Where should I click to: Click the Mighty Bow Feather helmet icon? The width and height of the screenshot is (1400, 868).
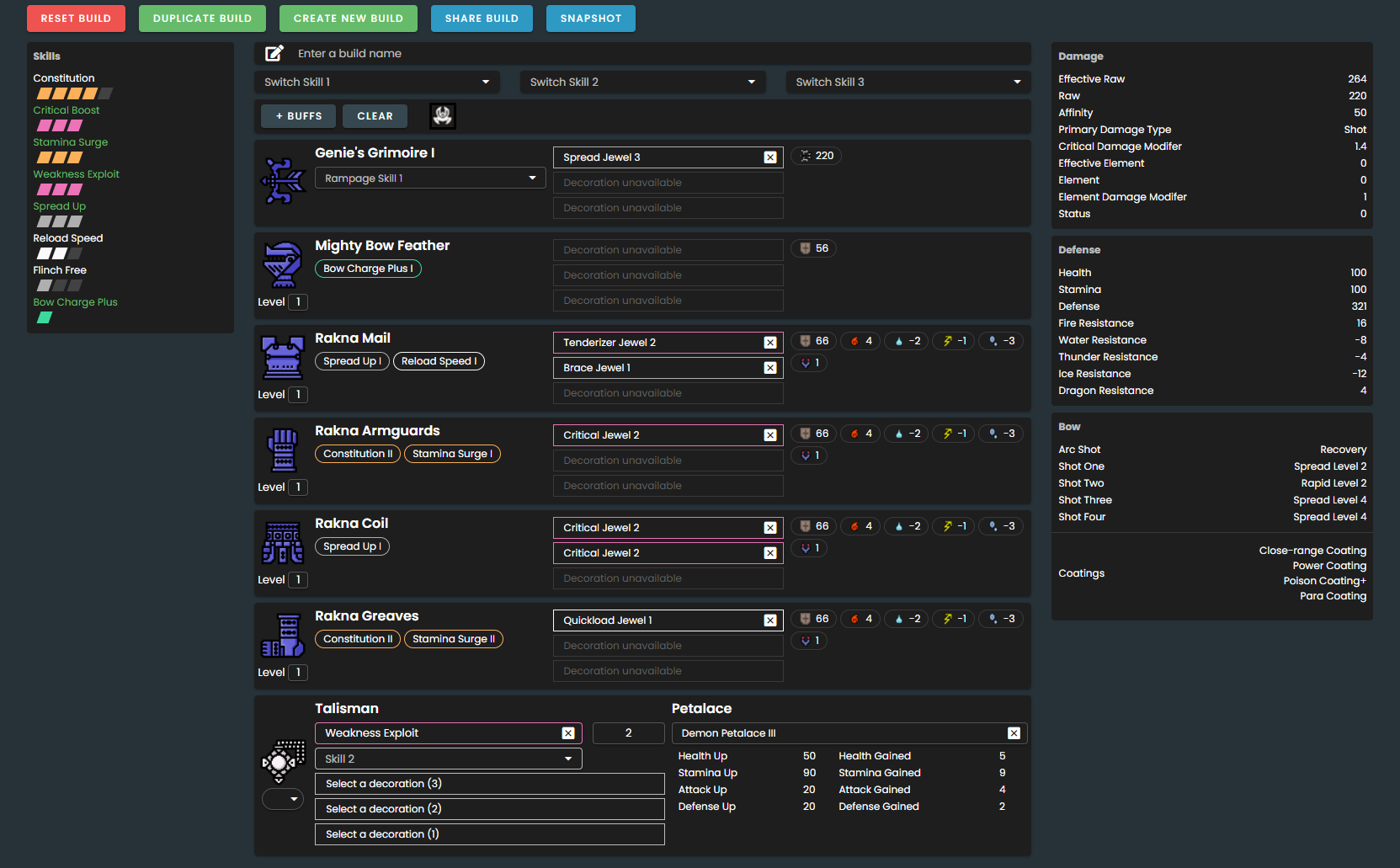coord(283,264)
